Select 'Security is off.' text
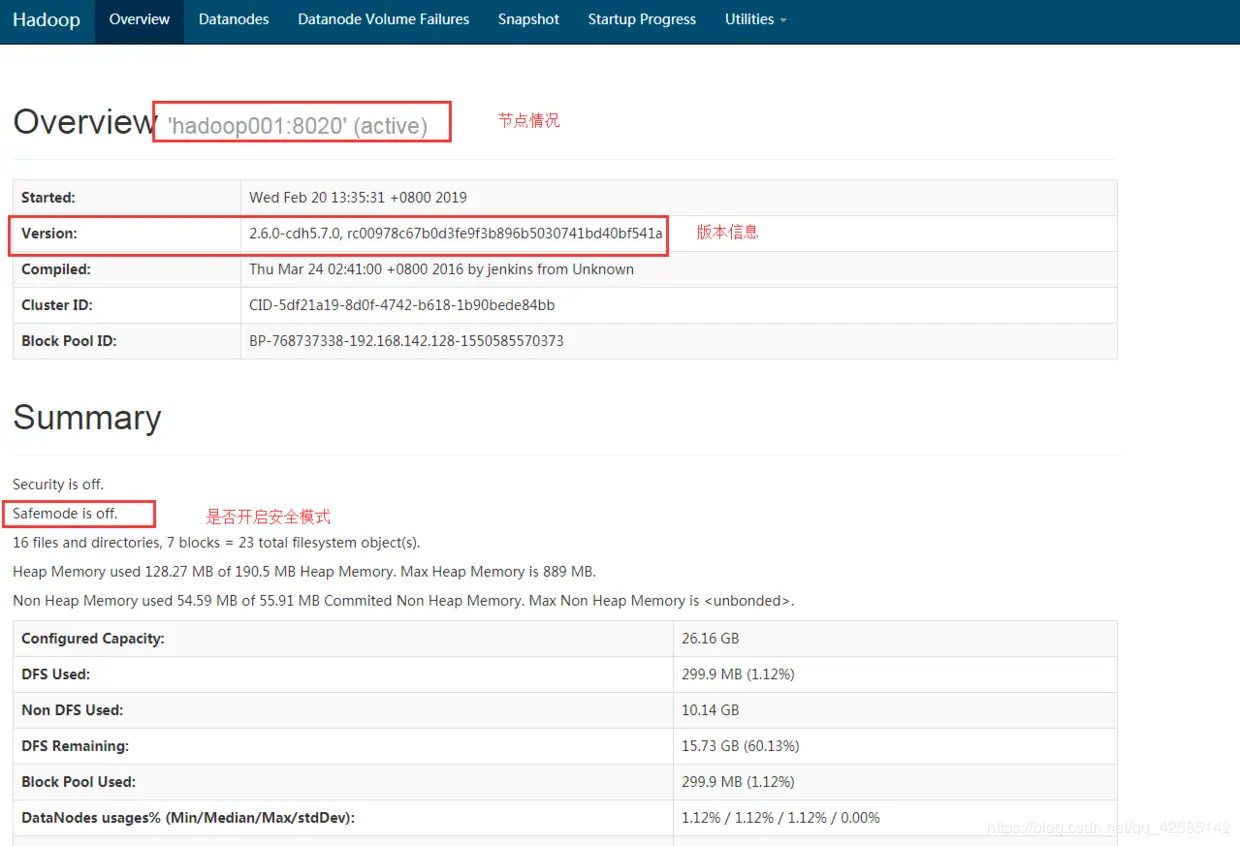The width and height of the screenshot is (1240, 846). [x=58, y=485]
